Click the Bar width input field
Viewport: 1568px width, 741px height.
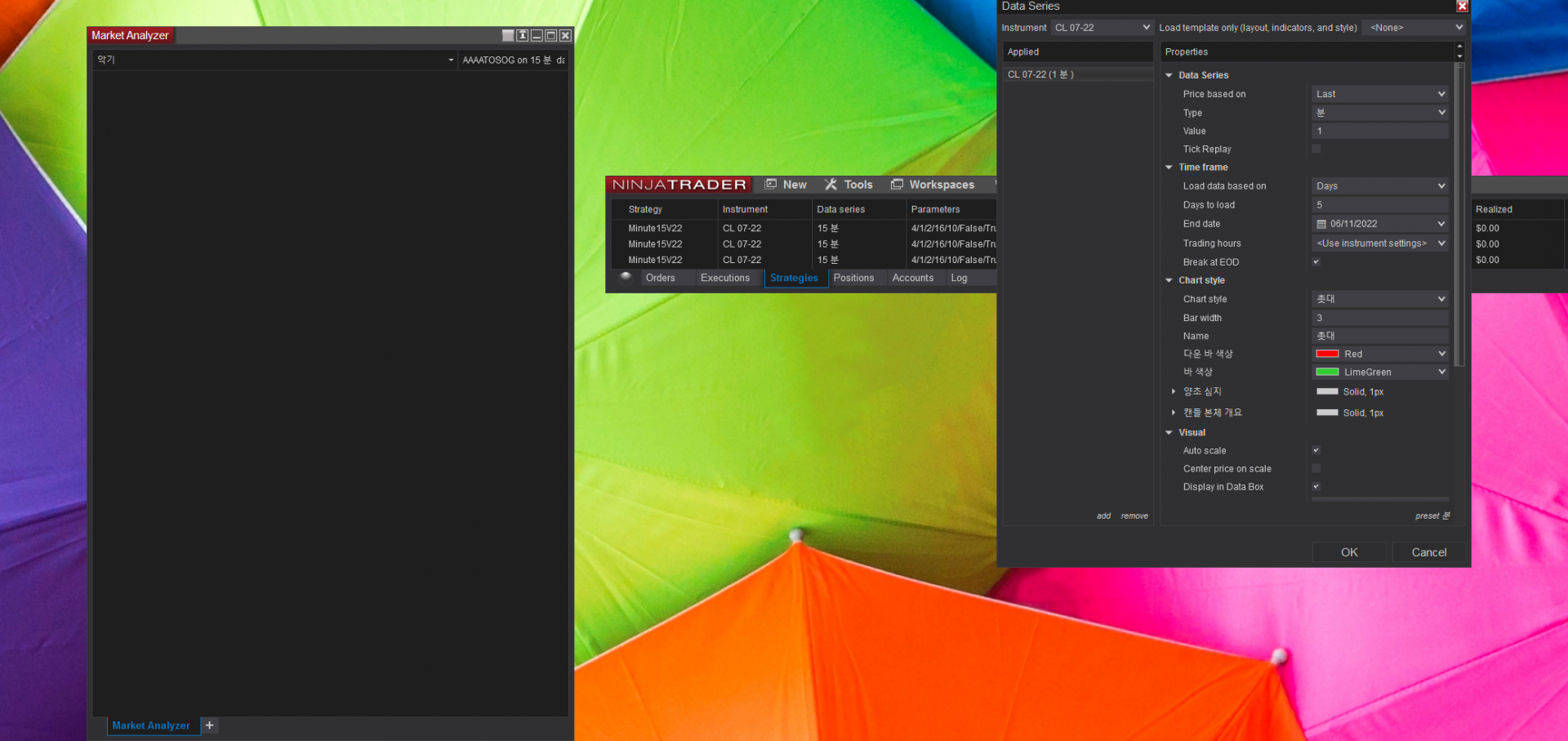[x=1380, y=318]
